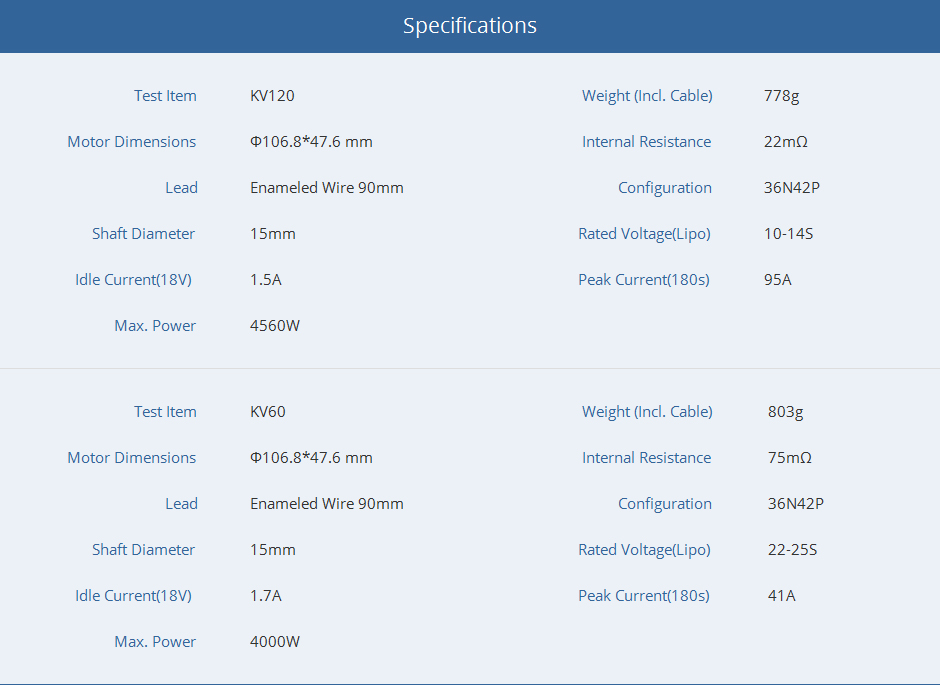Click the Peak Current(180s) label beside 41A
The width and height of the screenshot is (940, 685).
click(x=644, y=596)
